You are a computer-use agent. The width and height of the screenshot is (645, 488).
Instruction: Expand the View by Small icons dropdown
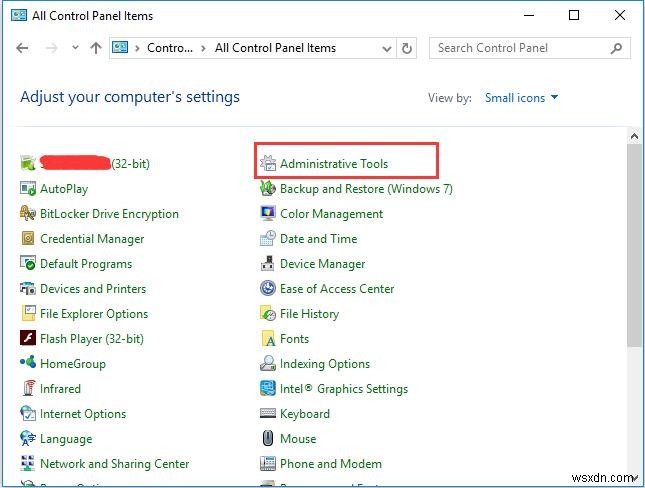521,98
